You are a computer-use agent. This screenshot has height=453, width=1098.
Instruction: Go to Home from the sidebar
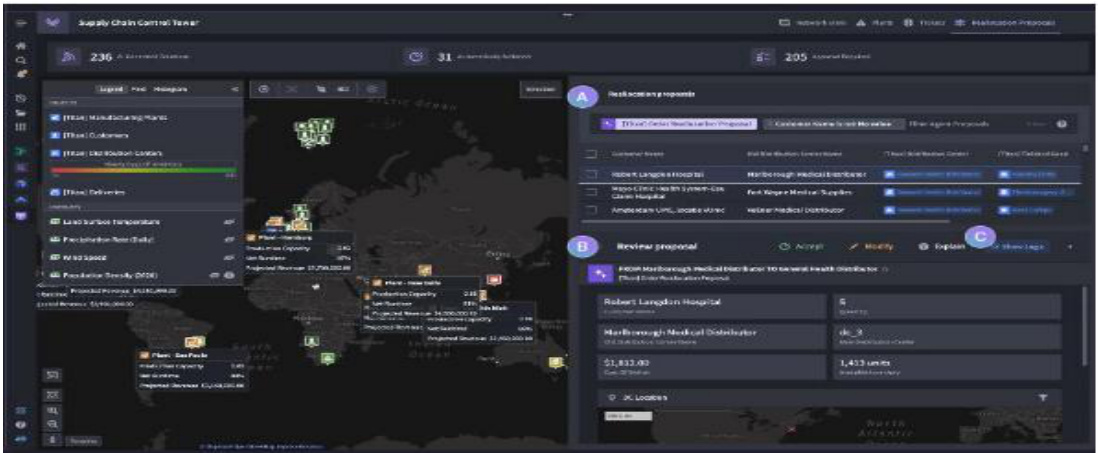pos(21,46)
